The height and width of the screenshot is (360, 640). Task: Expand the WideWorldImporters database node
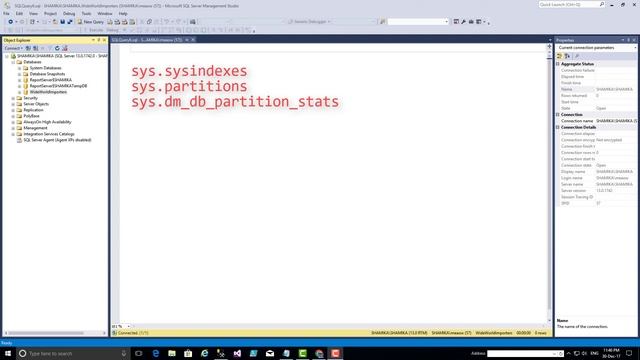19,92
